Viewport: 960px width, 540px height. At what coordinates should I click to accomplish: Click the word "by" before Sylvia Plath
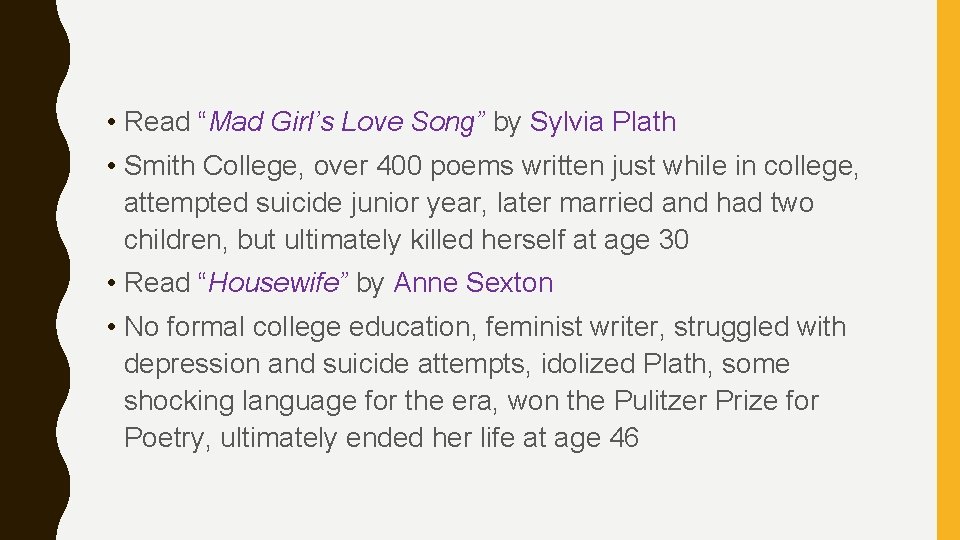[507, 122]
